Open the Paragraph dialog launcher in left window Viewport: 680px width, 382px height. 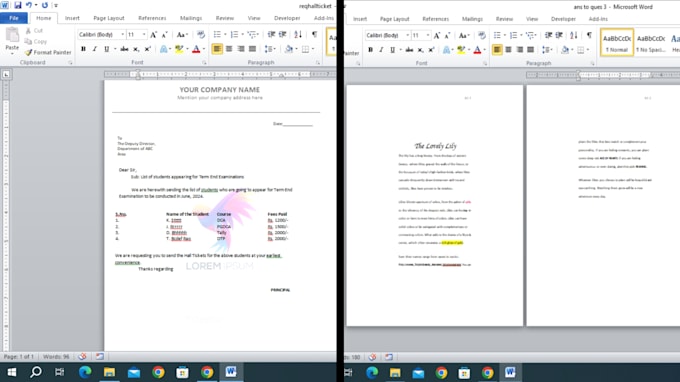[x=318, y=63]
